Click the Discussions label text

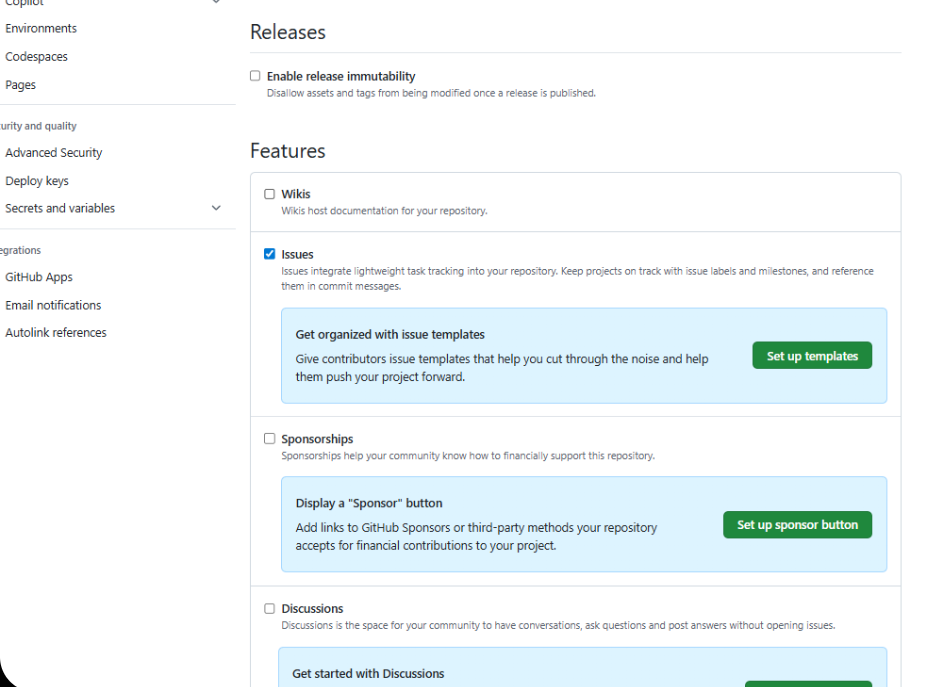312,608
